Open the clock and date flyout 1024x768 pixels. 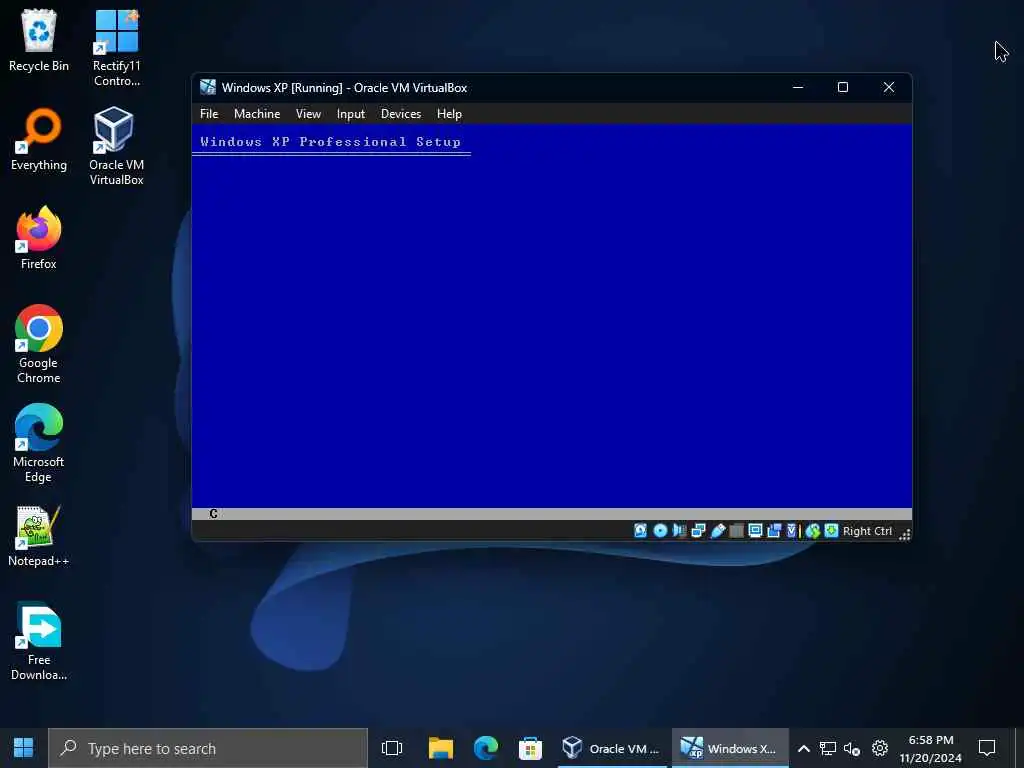[x=931, y=748]
